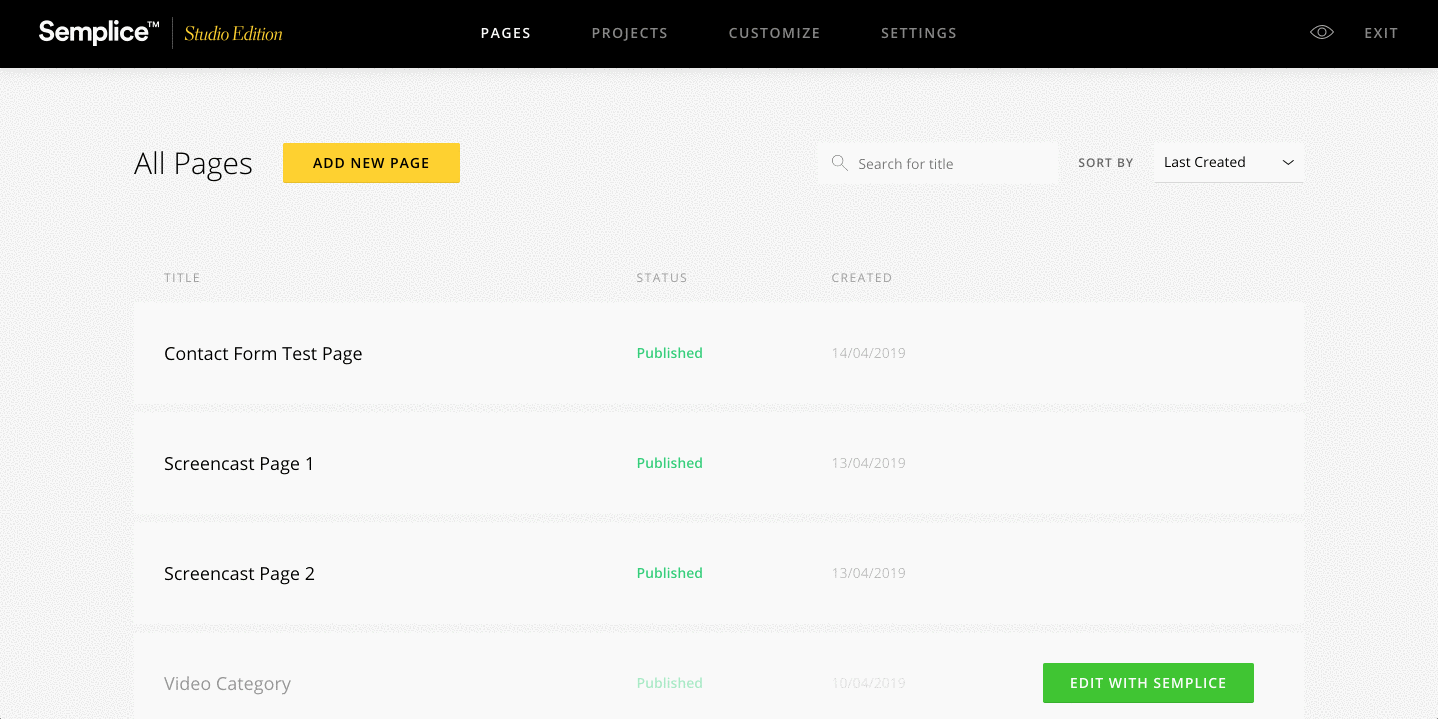
Task: Switch to the Projects tab
Action: [629, 33]
